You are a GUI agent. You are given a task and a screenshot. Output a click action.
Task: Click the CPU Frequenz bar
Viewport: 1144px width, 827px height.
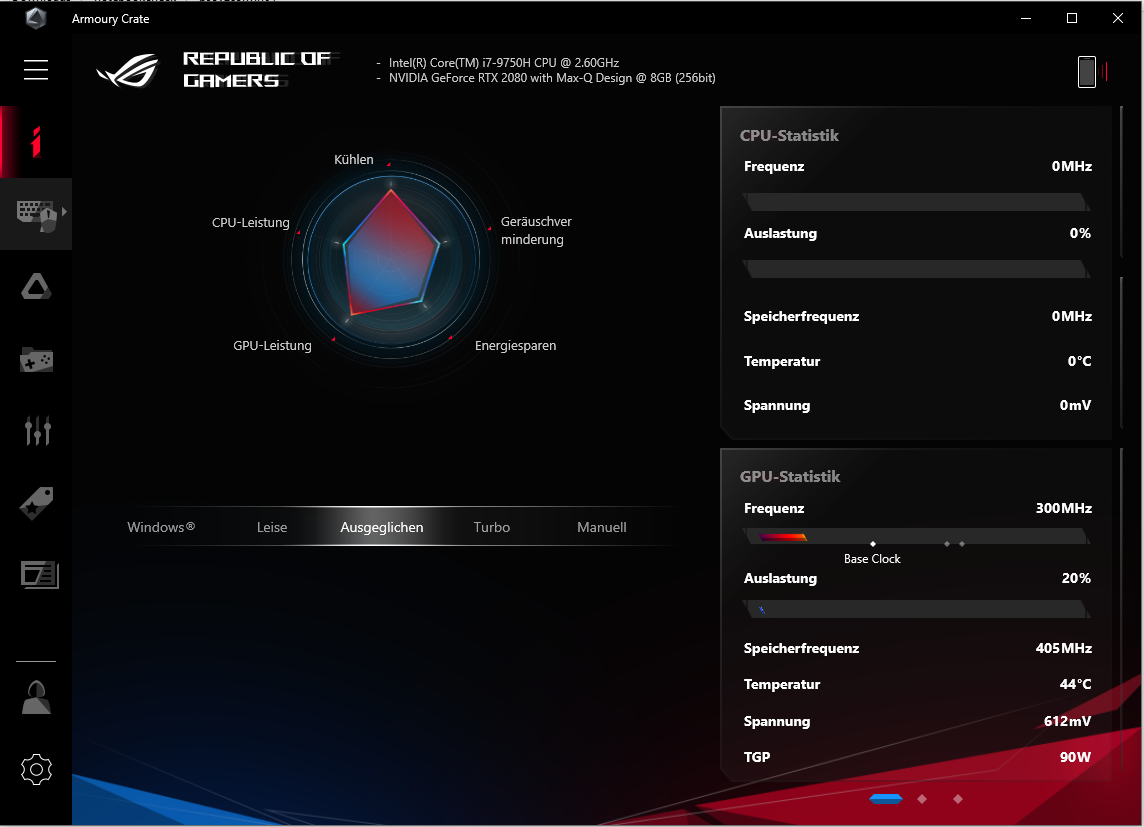tap(916, 202)
